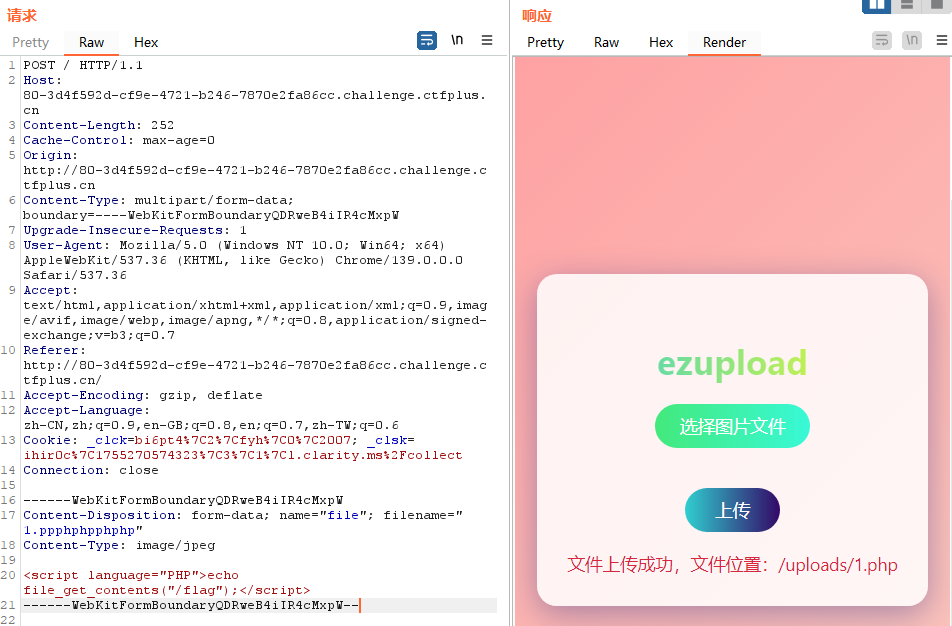
Task: Open the response panel options menu
Action: point(942,40)
